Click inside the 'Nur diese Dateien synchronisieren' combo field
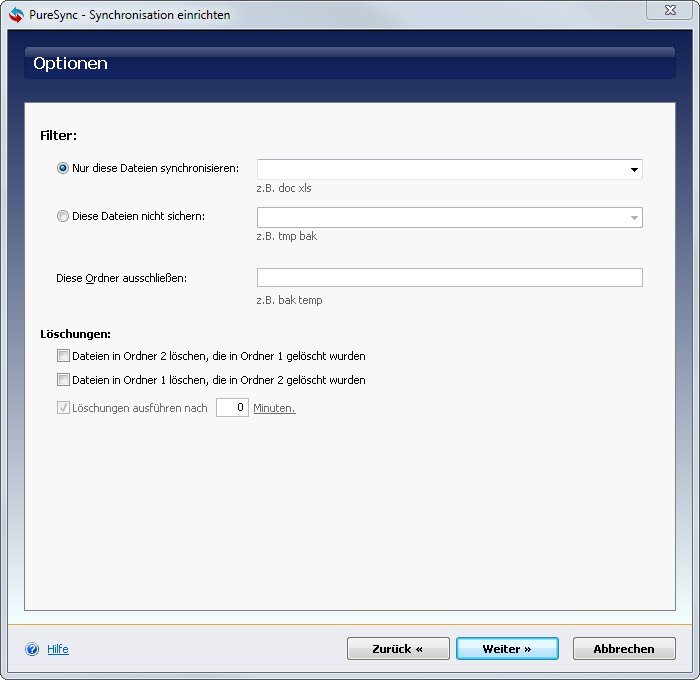The width and height of the screenshot is (700, 680). click(x=440, y=170)
